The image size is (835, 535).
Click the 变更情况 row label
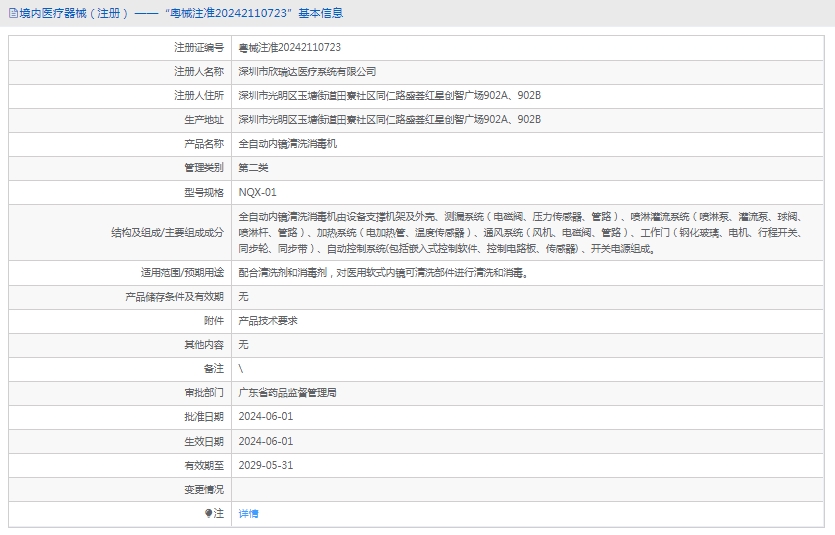tap(203, 489)
